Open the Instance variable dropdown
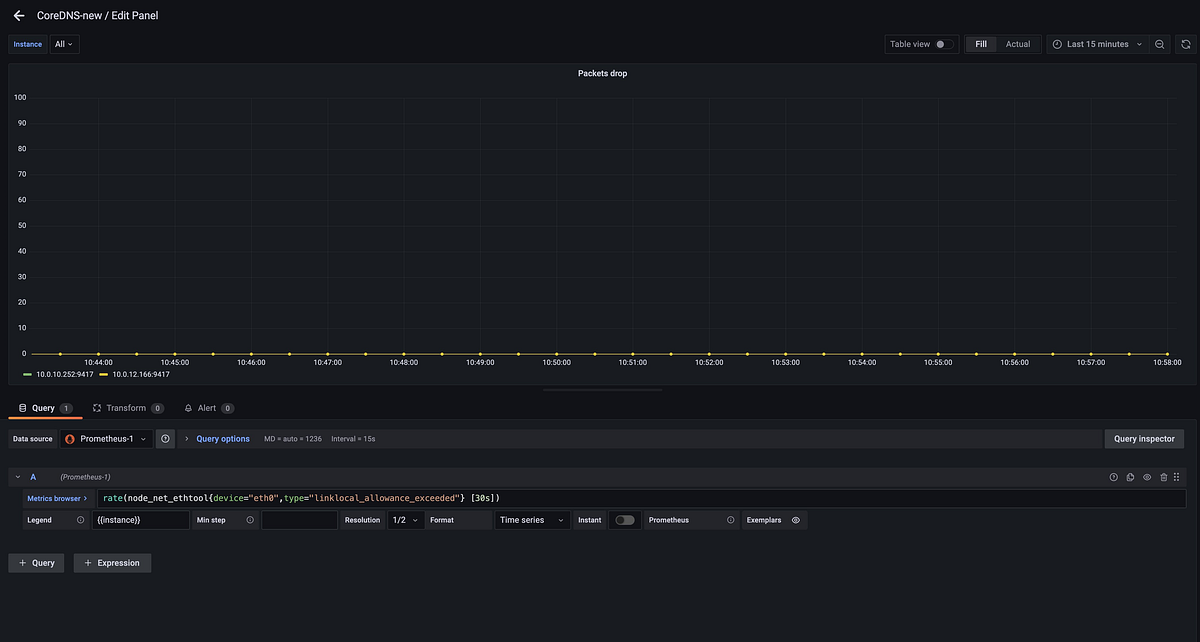 [x=65, y=44]
